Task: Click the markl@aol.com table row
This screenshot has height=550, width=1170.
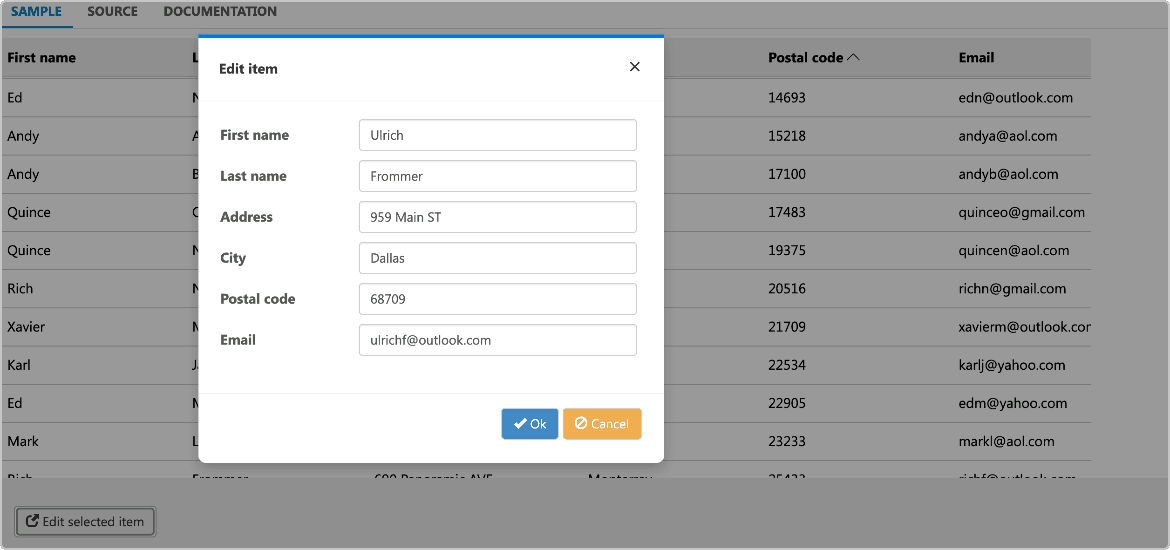Action: point(546,441)
